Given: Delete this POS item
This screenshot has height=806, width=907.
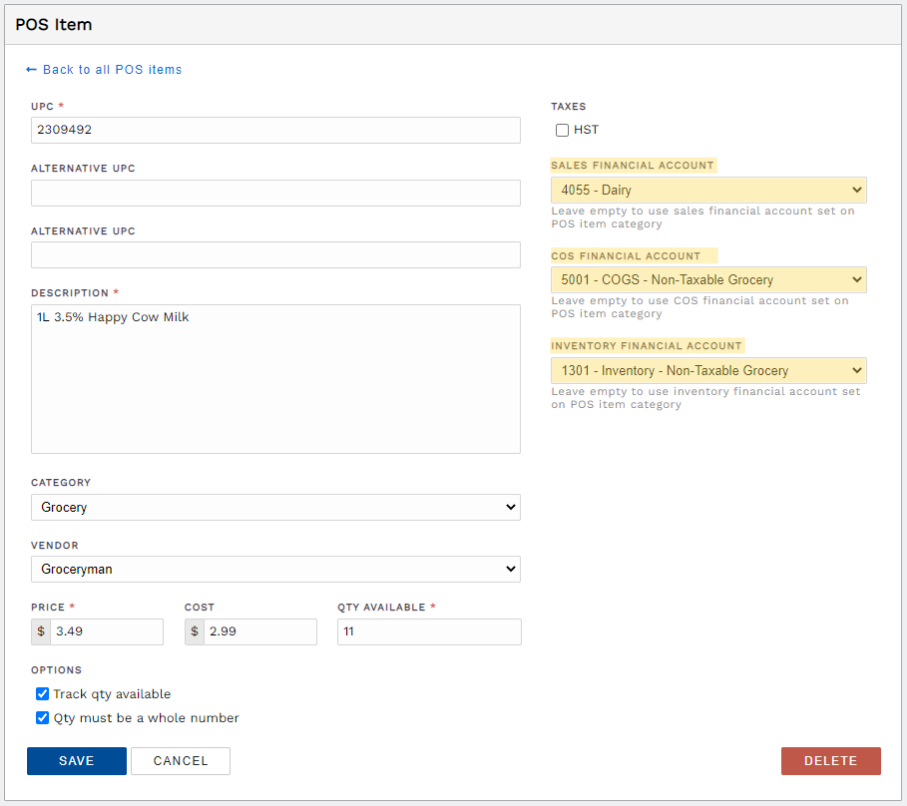Looking at the screenshot, I should (830, 760).
